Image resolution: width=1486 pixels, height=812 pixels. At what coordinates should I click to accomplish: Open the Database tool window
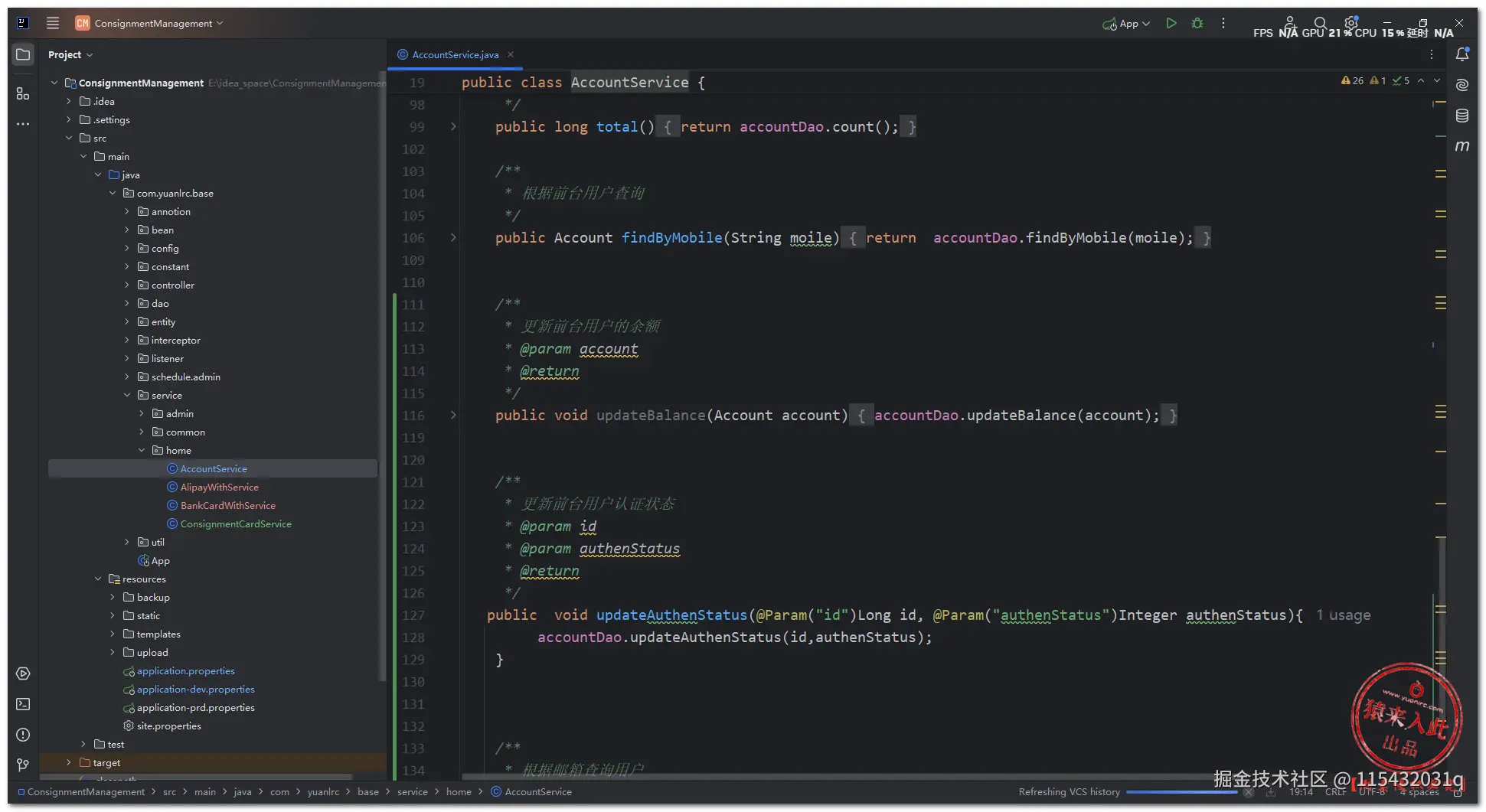pyautogui.click(x=1462, y=116)
